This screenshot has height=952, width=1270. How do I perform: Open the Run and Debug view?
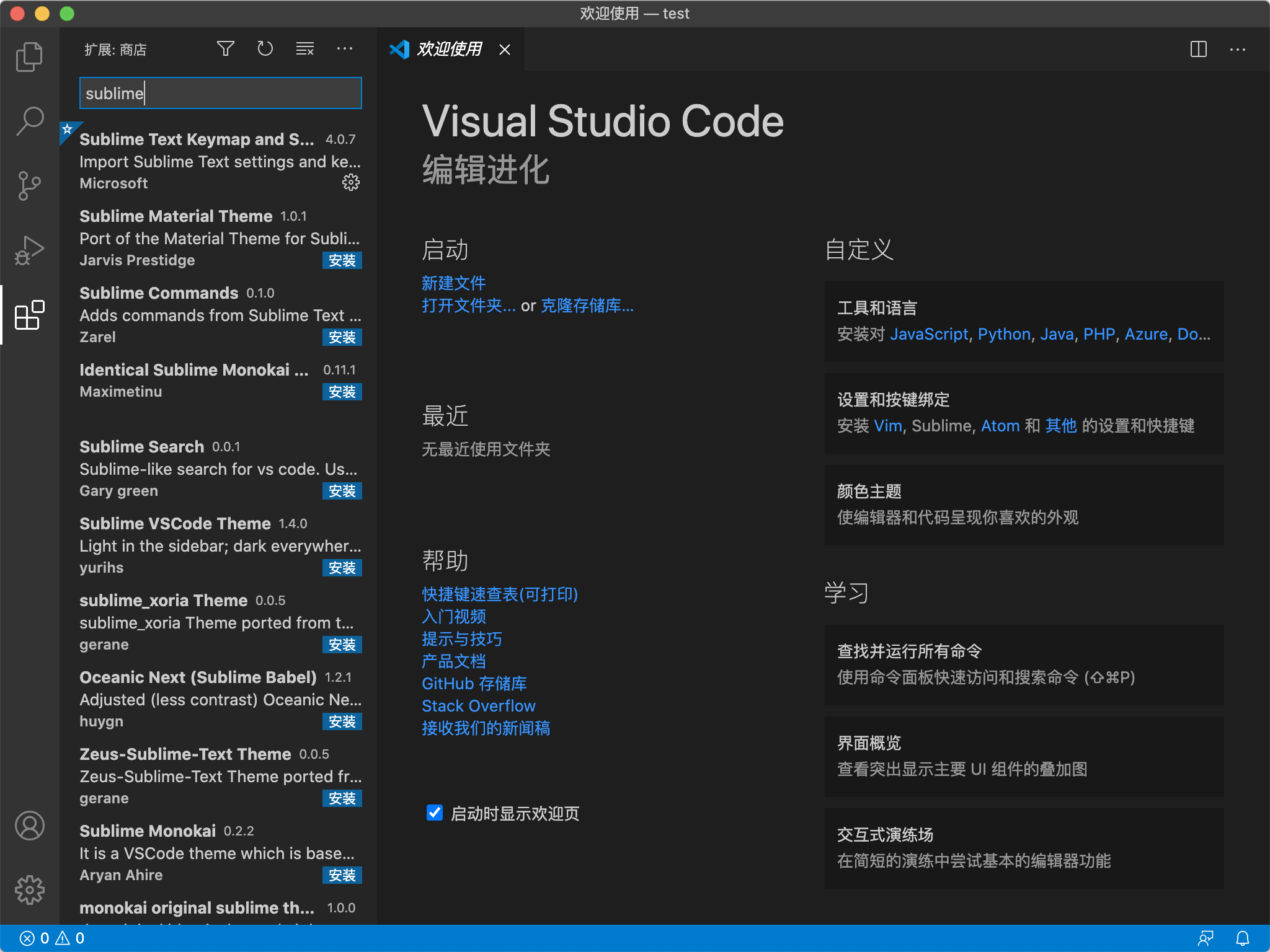pyautogui.click(x=29, y=250)
